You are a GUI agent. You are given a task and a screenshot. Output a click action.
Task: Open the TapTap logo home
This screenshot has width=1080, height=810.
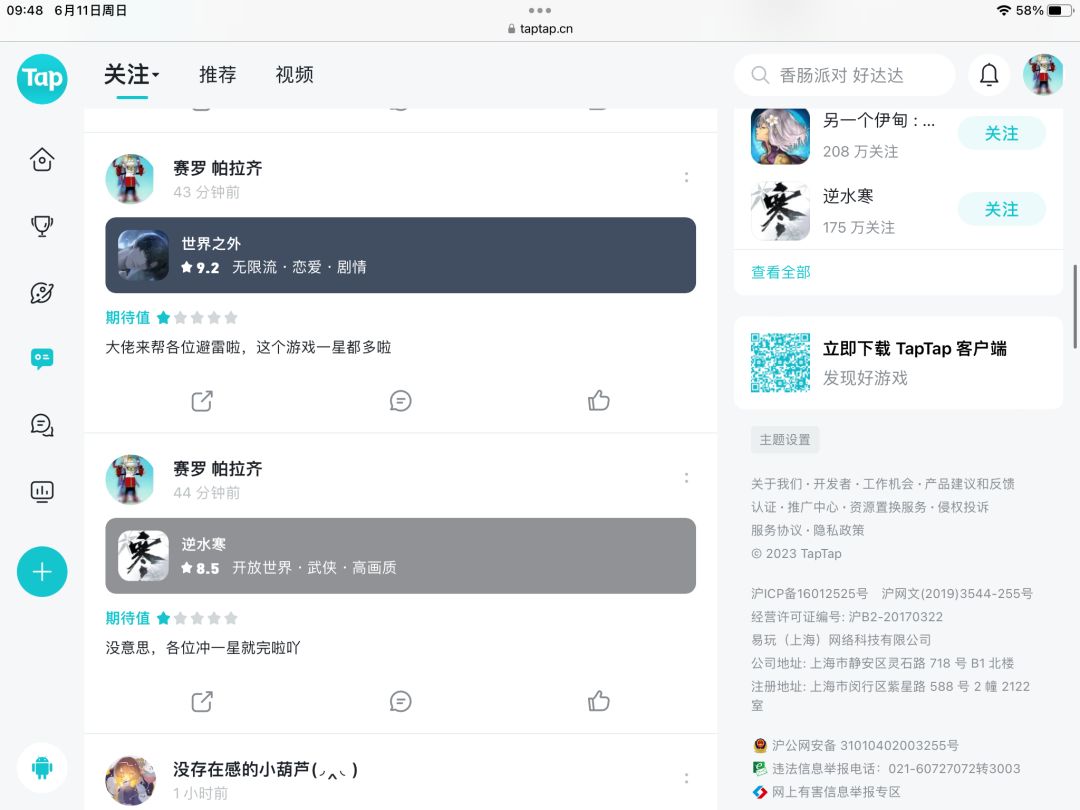pos(42,79)
